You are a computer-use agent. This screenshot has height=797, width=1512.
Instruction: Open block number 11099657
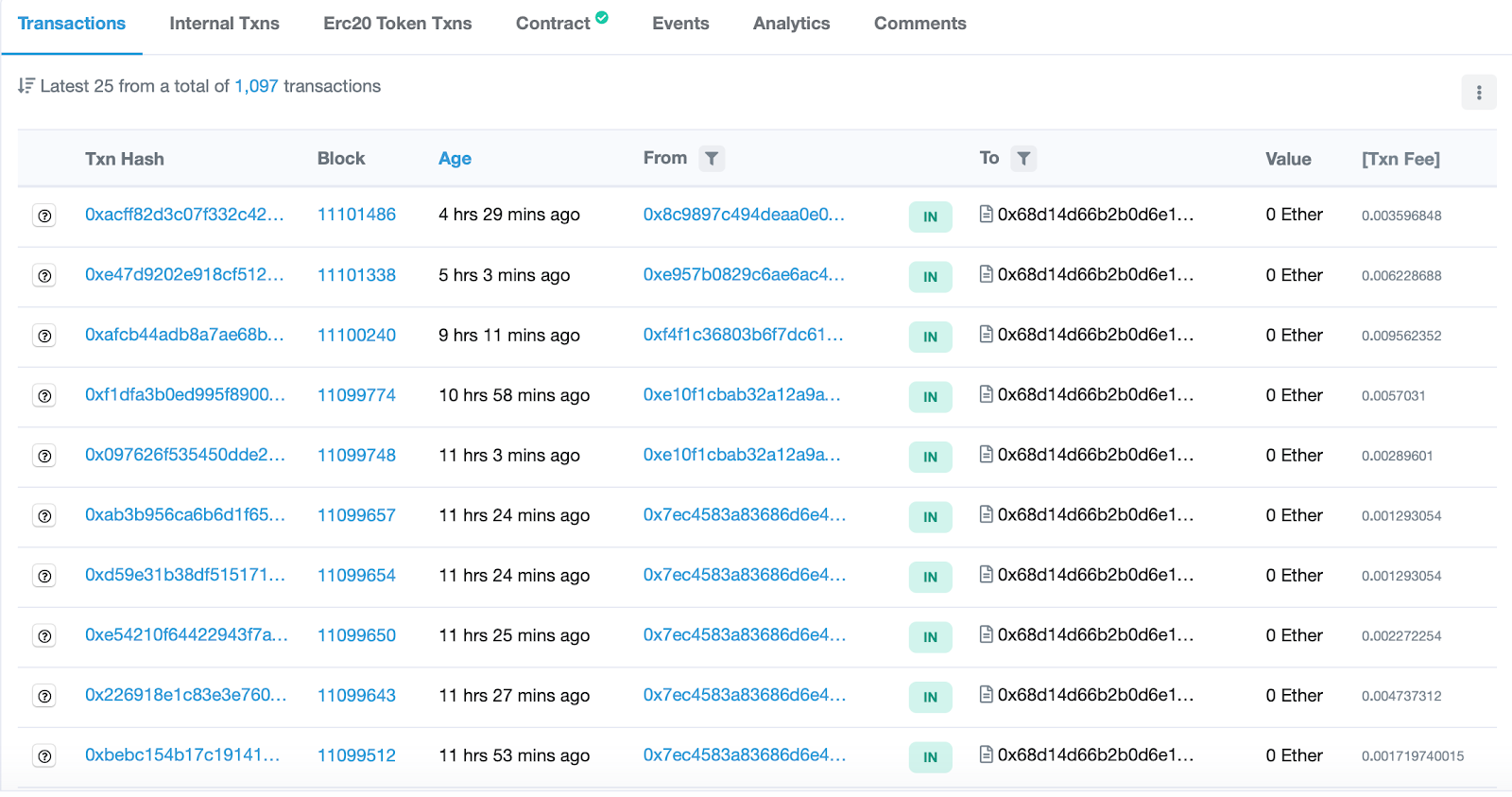coord(356,515)
